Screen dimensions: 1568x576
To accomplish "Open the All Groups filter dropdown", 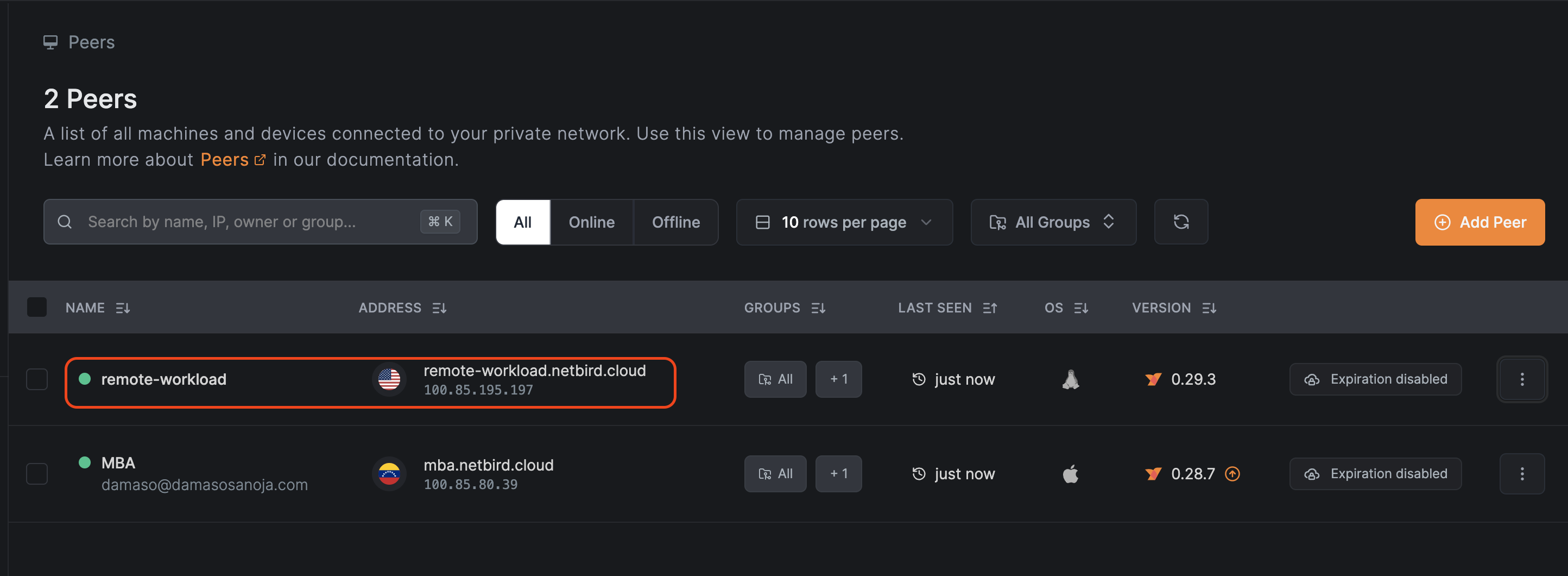I will (x=1053, y=222).
